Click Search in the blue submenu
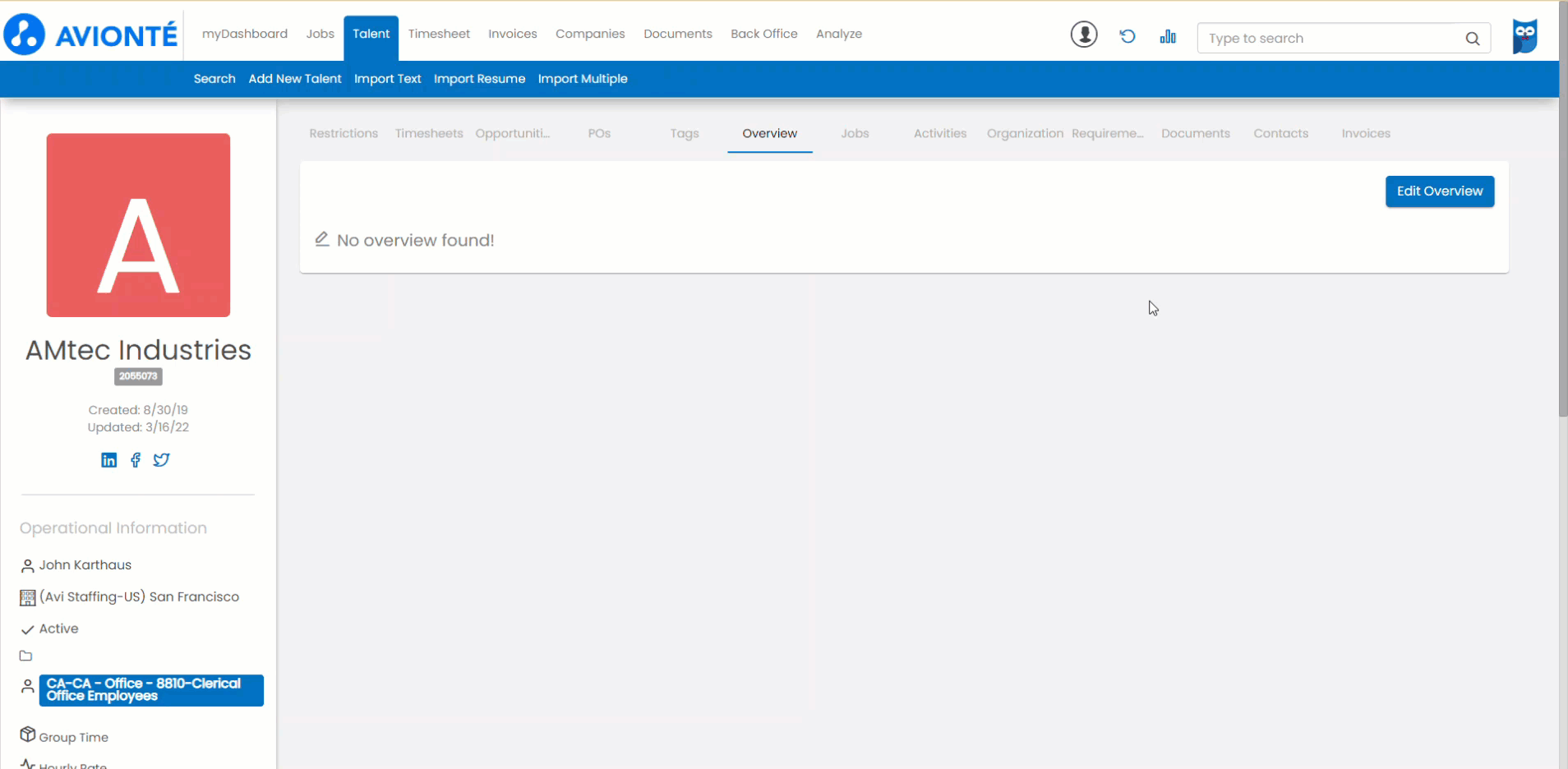The image size is (1568, 769). (214, 79)
